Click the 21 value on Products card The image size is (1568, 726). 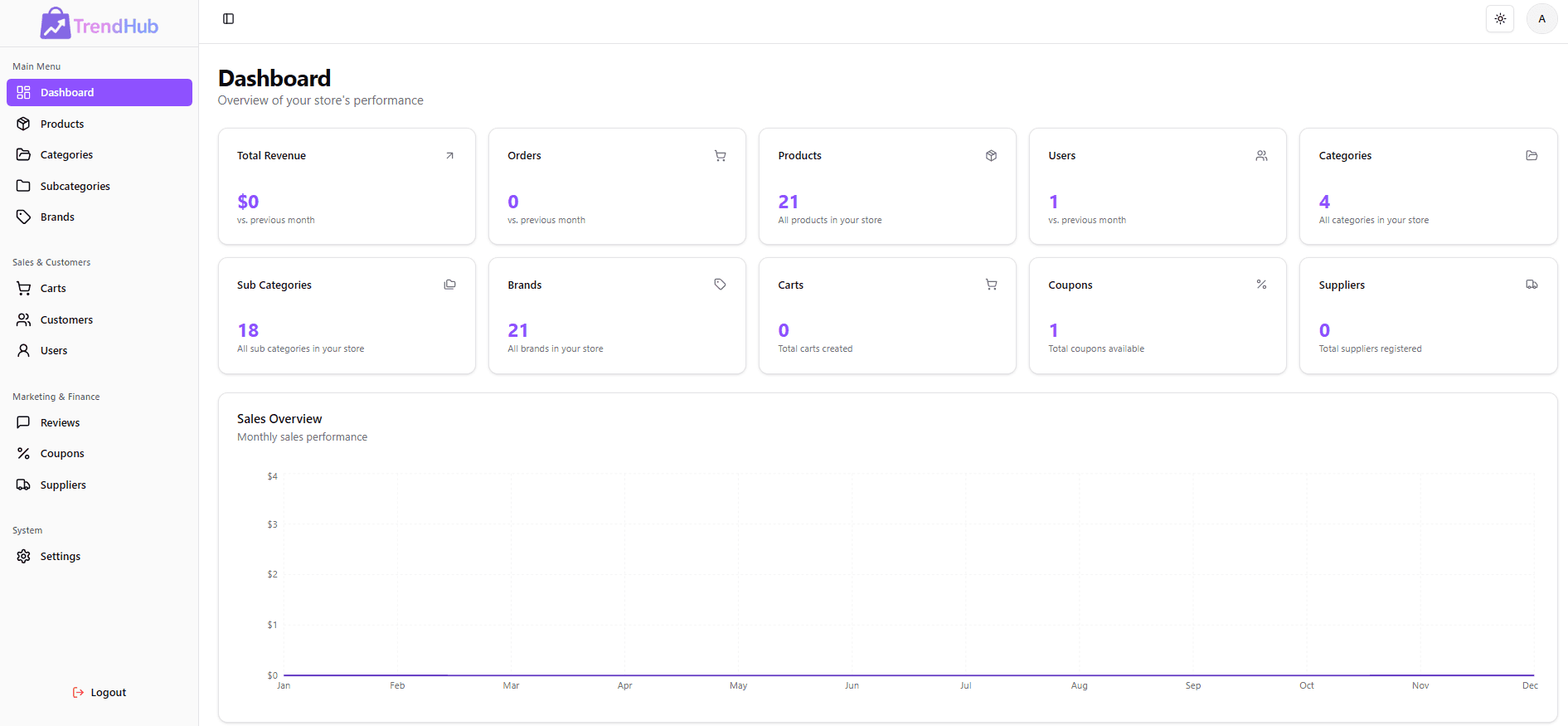788,202
